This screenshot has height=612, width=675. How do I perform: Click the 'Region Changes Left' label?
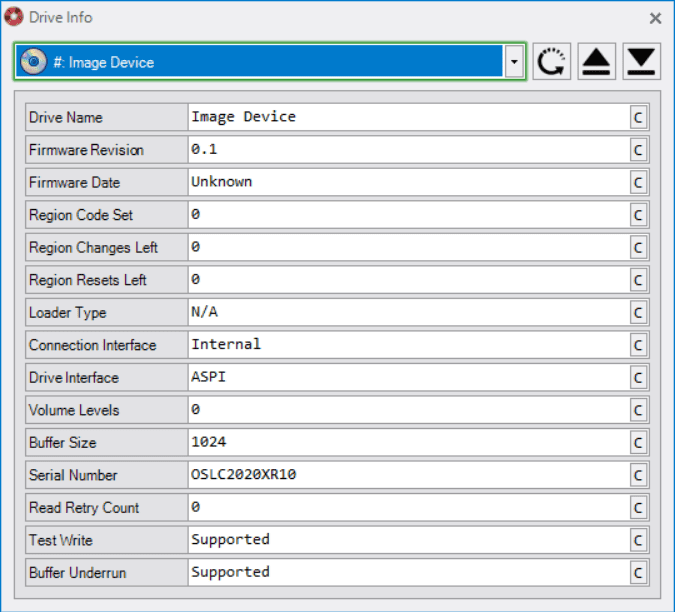(93, 248)
